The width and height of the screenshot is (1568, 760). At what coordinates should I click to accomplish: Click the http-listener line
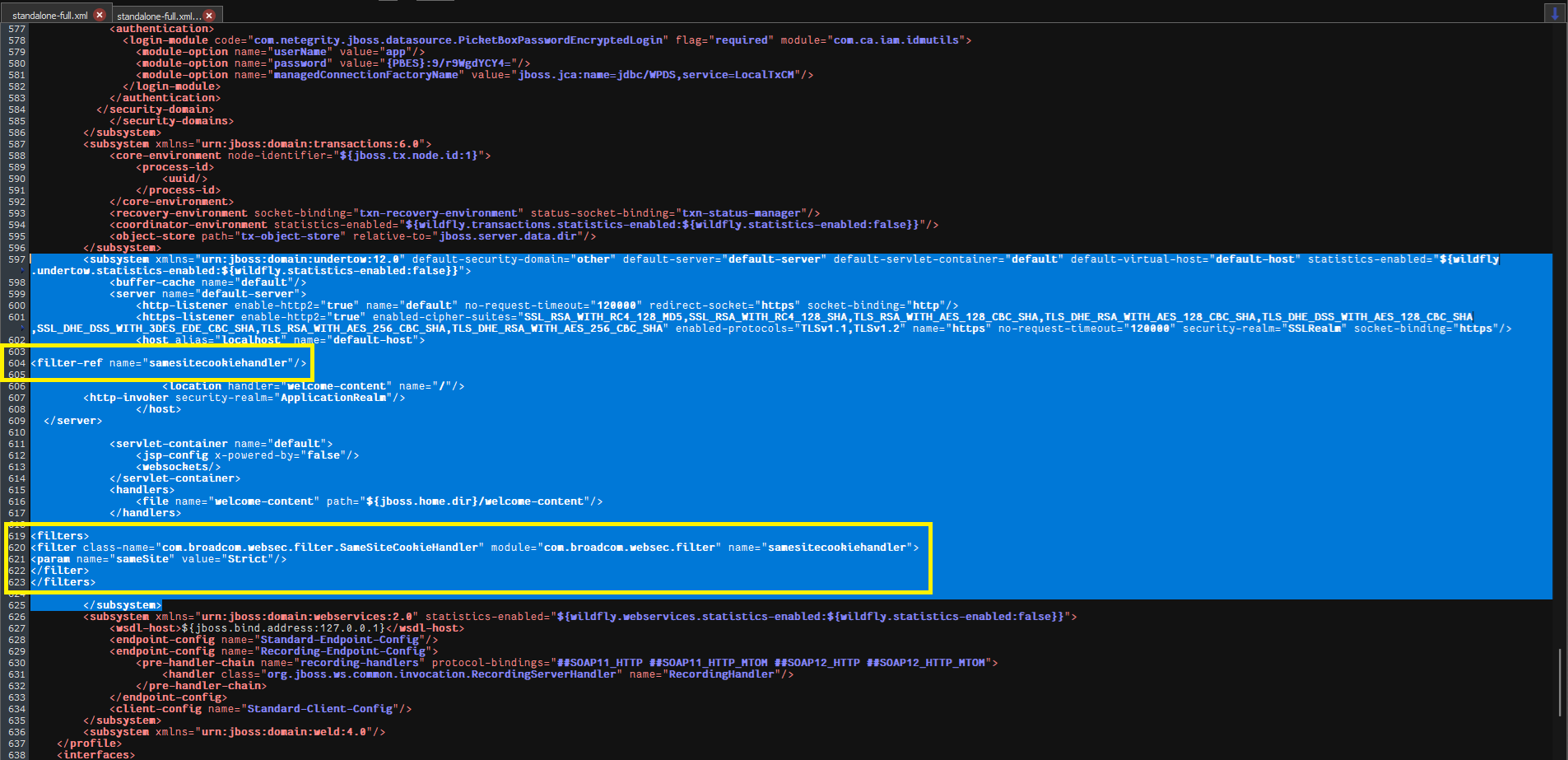(547, 305)
